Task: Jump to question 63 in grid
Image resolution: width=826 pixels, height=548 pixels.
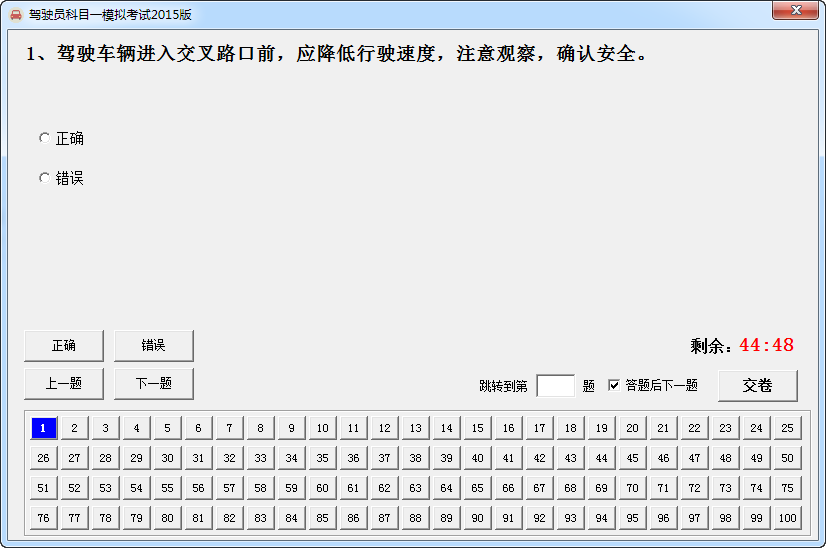Action: (415, 488)
